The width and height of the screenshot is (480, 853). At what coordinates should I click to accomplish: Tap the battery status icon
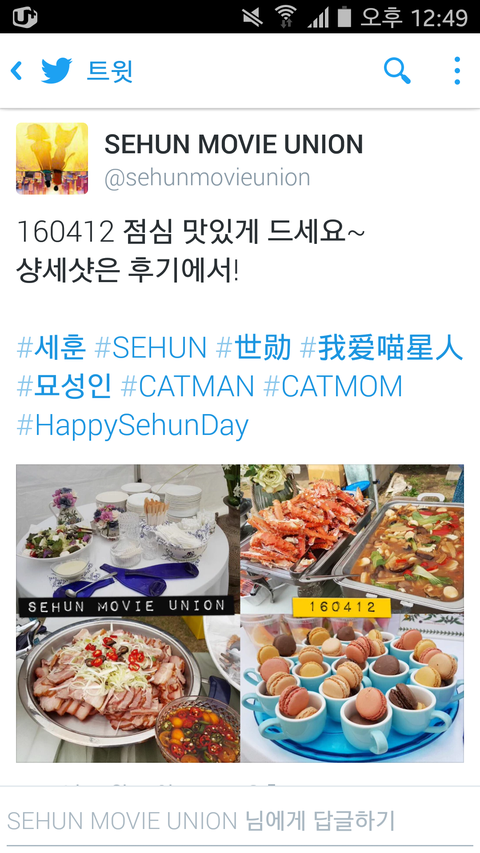coord(344,16)
